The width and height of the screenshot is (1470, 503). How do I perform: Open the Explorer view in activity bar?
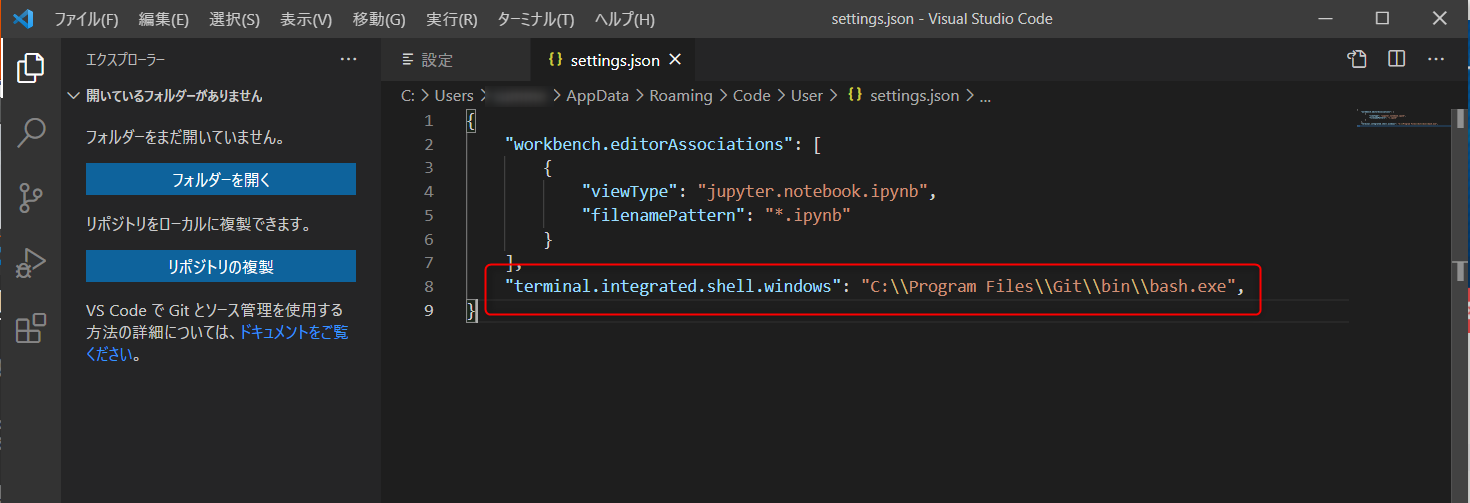coord(31,68)
